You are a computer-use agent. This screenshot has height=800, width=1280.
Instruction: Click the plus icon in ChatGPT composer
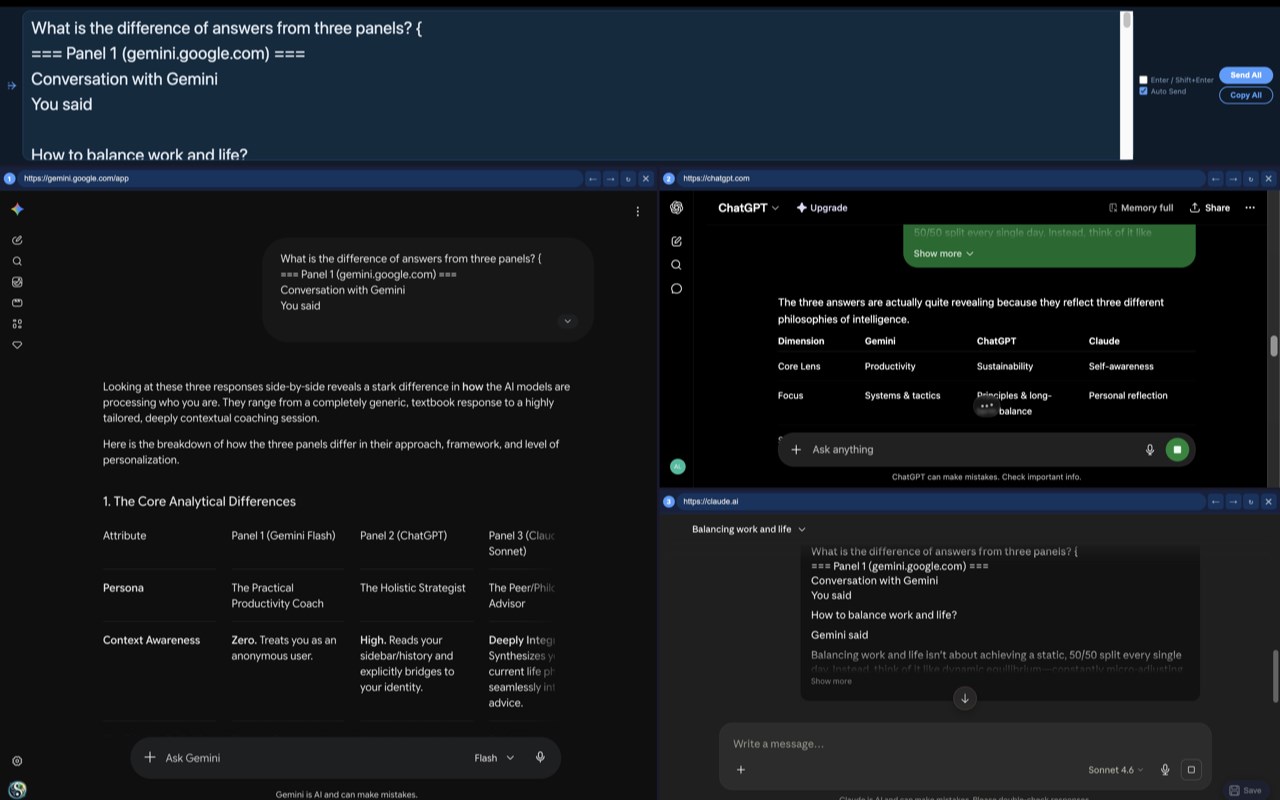796,450
